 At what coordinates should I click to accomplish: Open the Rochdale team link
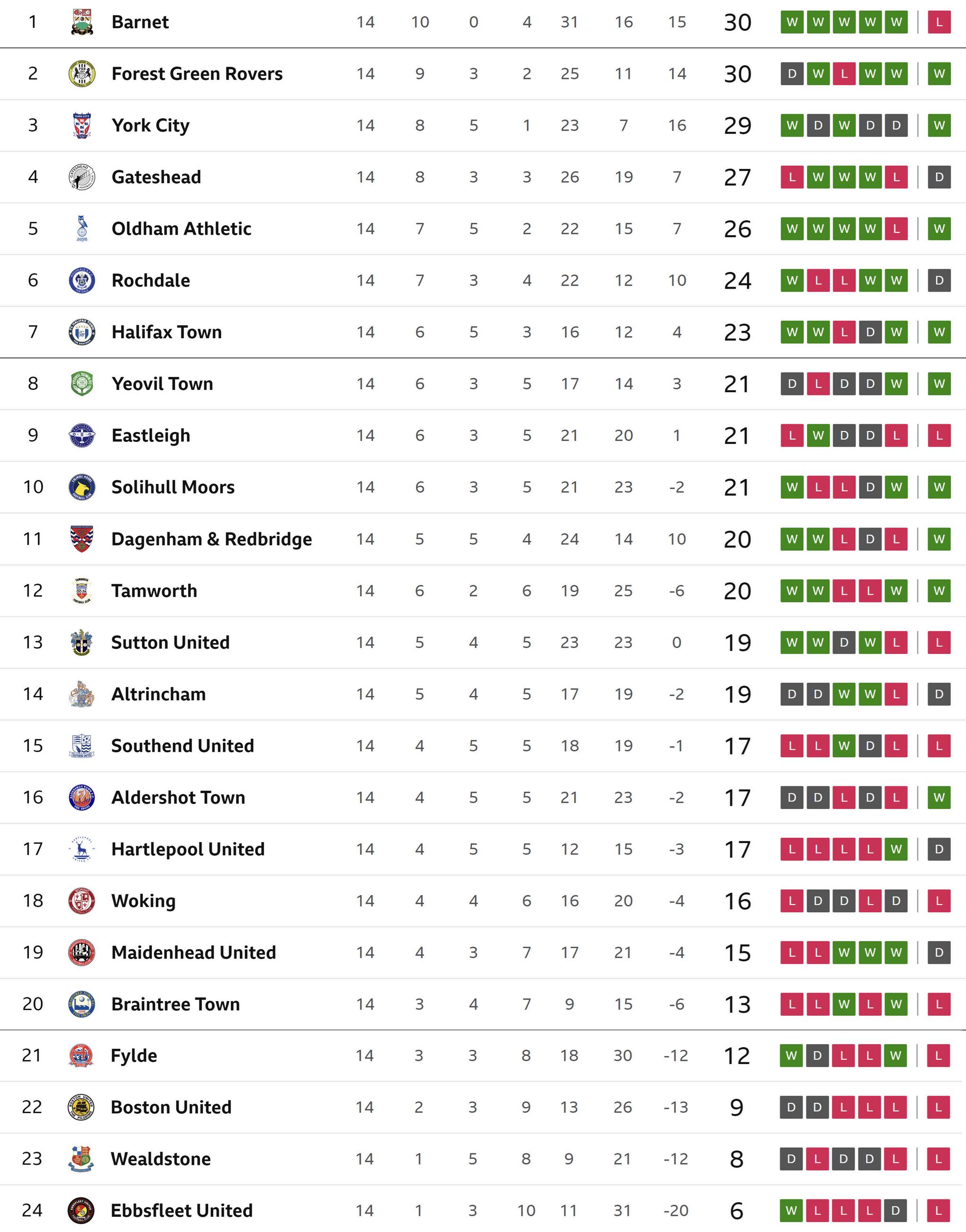coord(151,281)
